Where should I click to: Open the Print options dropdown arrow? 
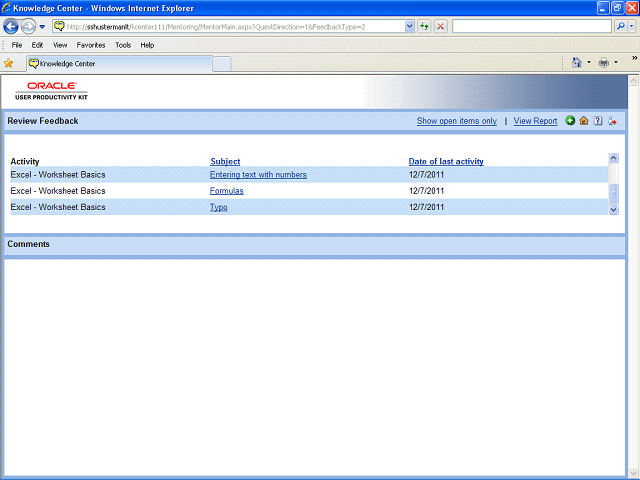click(616, 62)
